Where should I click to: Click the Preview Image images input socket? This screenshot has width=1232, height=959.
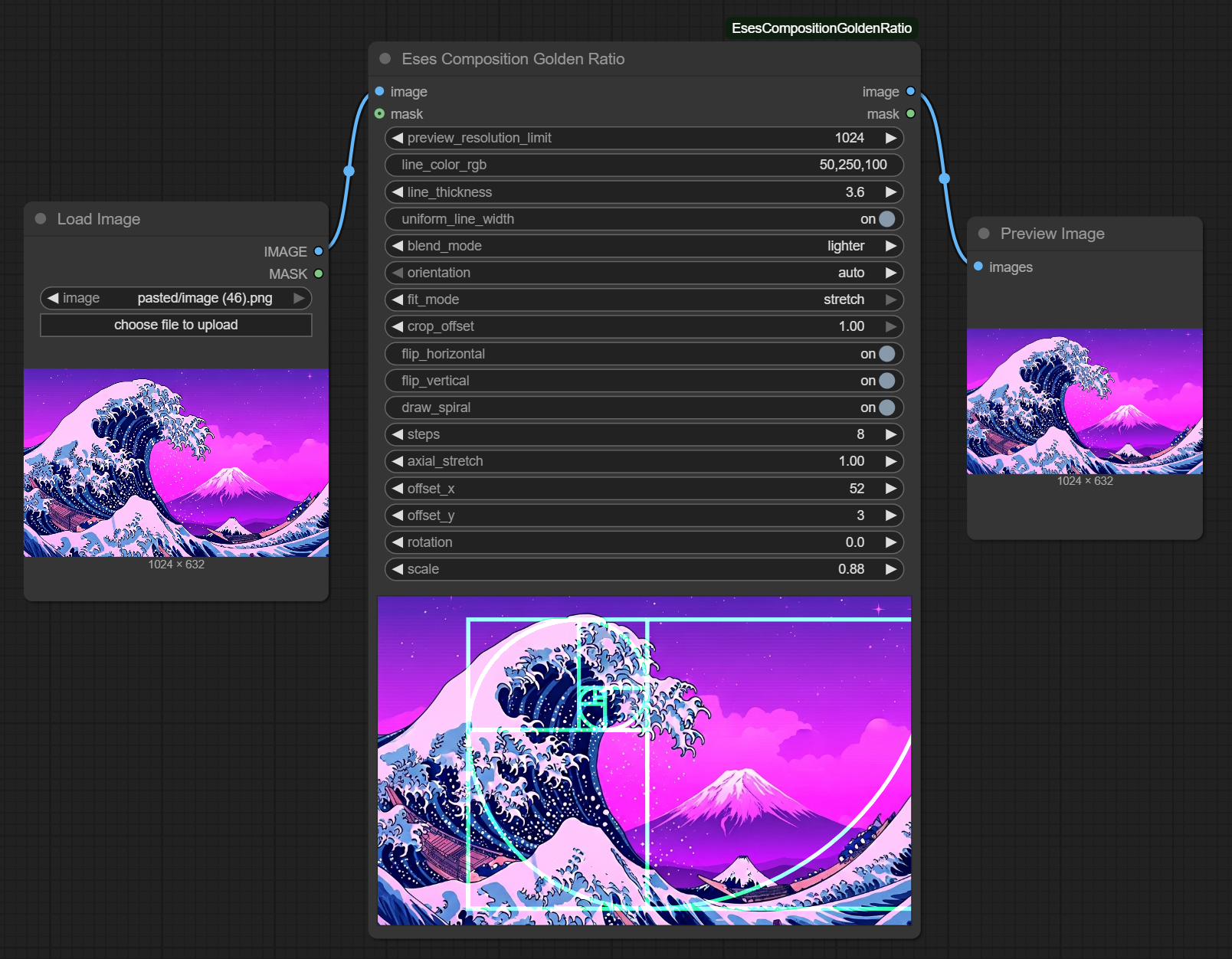pos(978,267)
